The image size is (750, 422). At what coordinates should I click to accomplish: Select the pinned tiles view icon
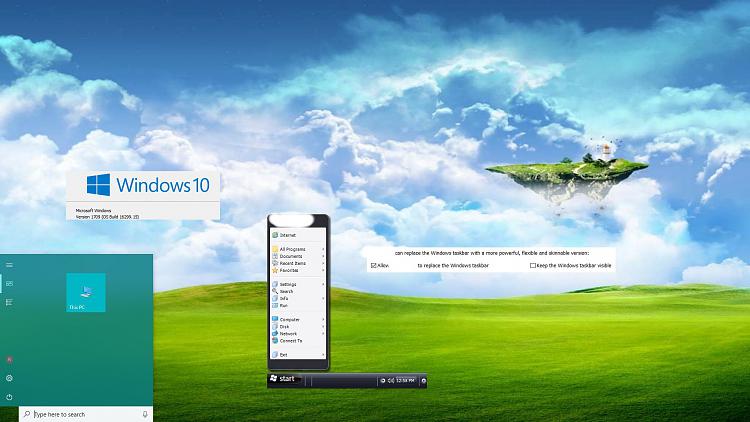click(x=9, y=284)
